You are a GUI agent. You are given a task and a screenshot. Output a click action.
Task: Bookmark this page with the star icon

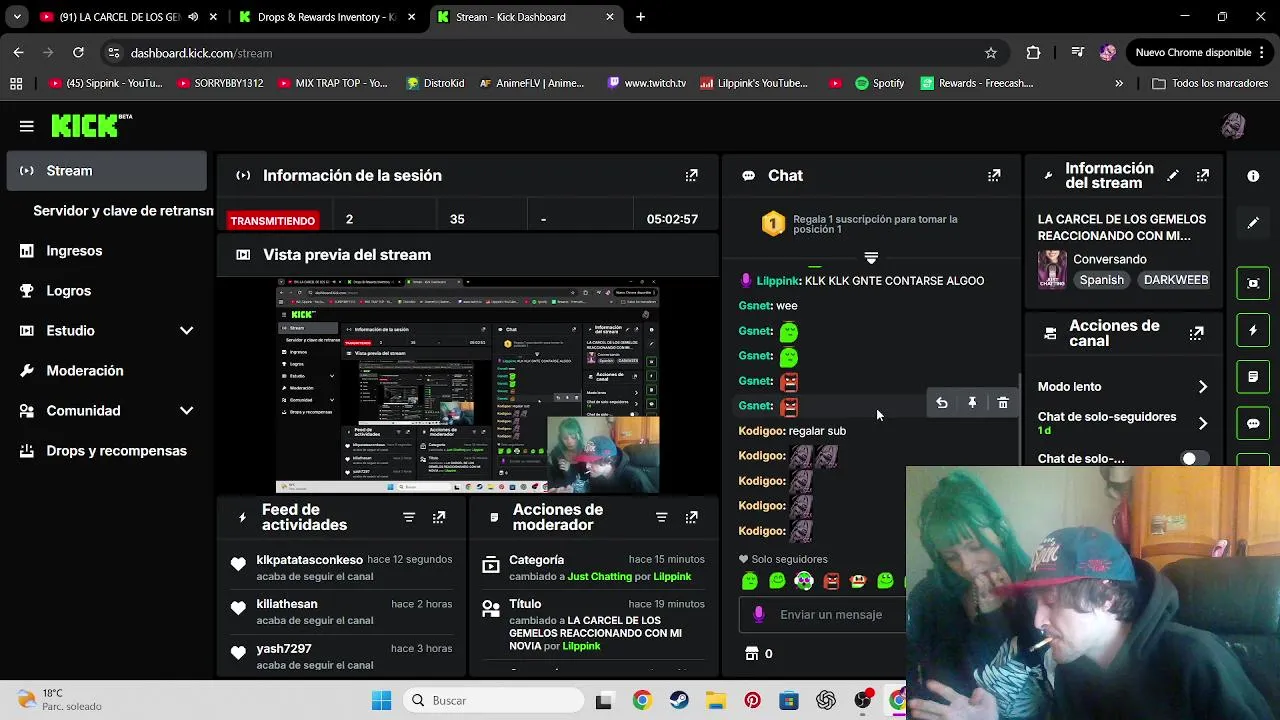pos(991,53)
